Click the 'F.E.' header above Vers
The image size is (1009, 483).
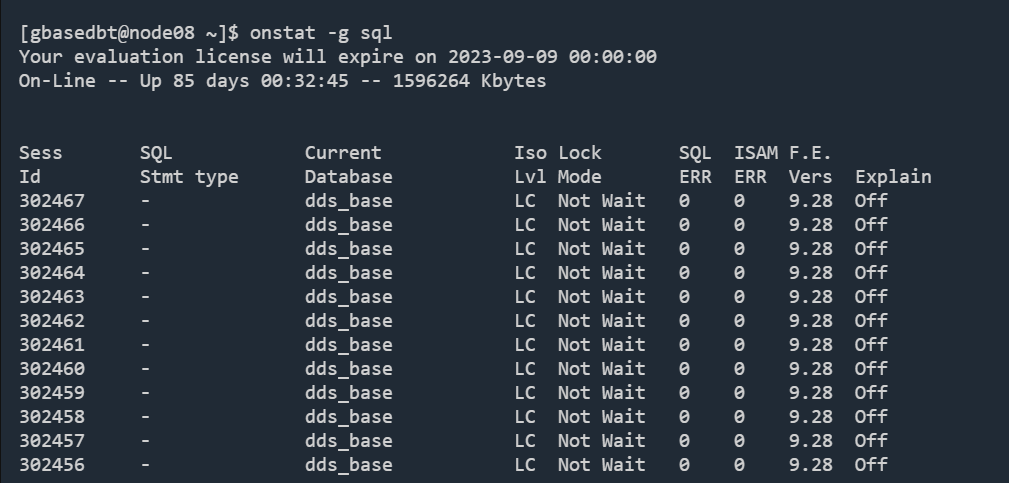(810, 153)
